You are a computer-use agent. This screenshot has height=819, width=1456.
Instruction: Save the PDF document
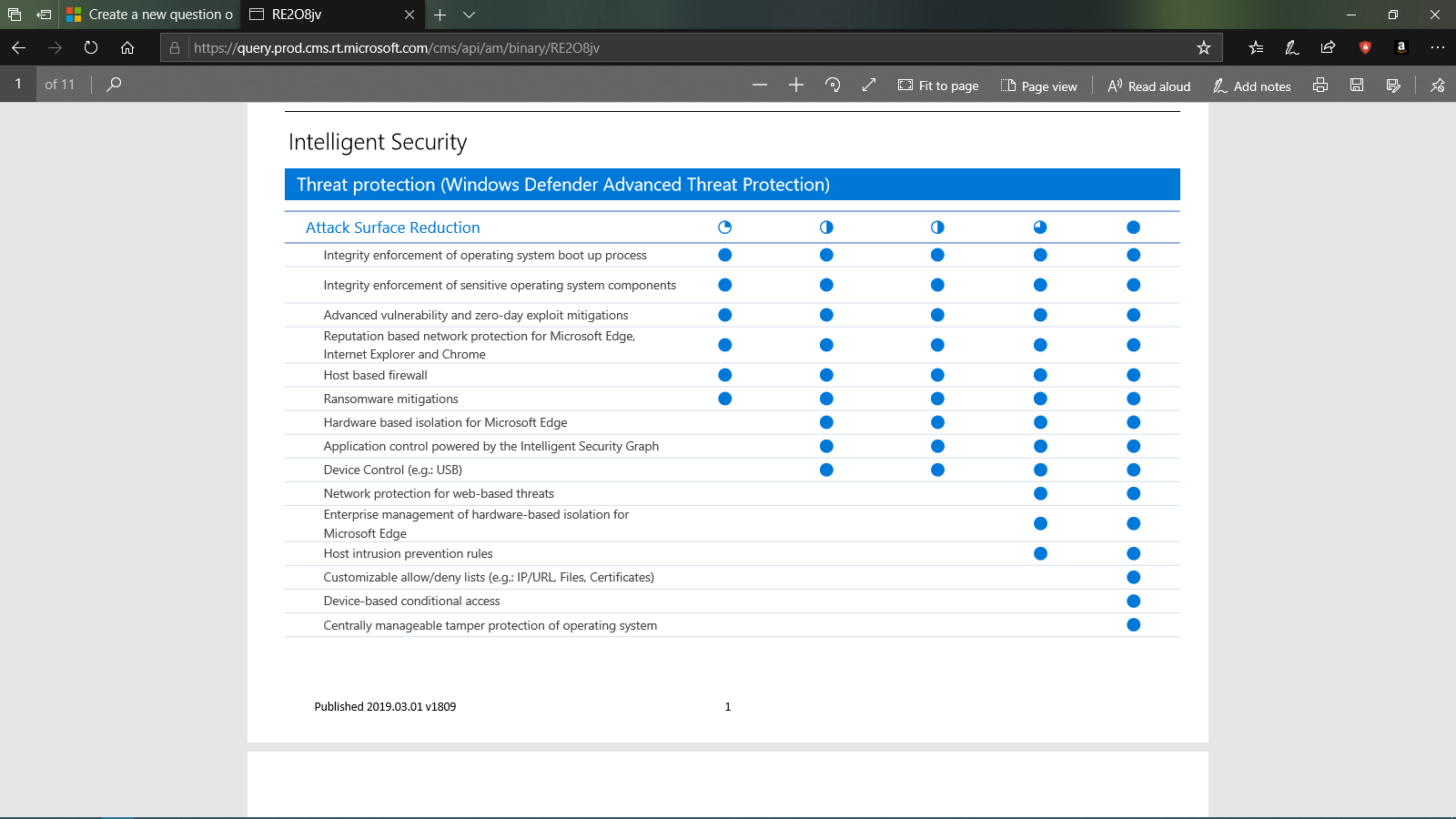(1357, 85)
